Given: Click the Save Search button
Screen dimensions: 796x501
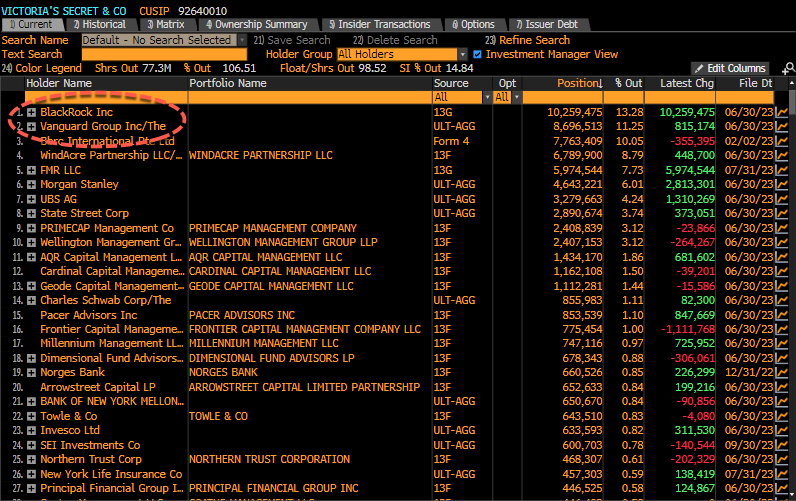Looking at the screenshot, I should tap(292, 40).
